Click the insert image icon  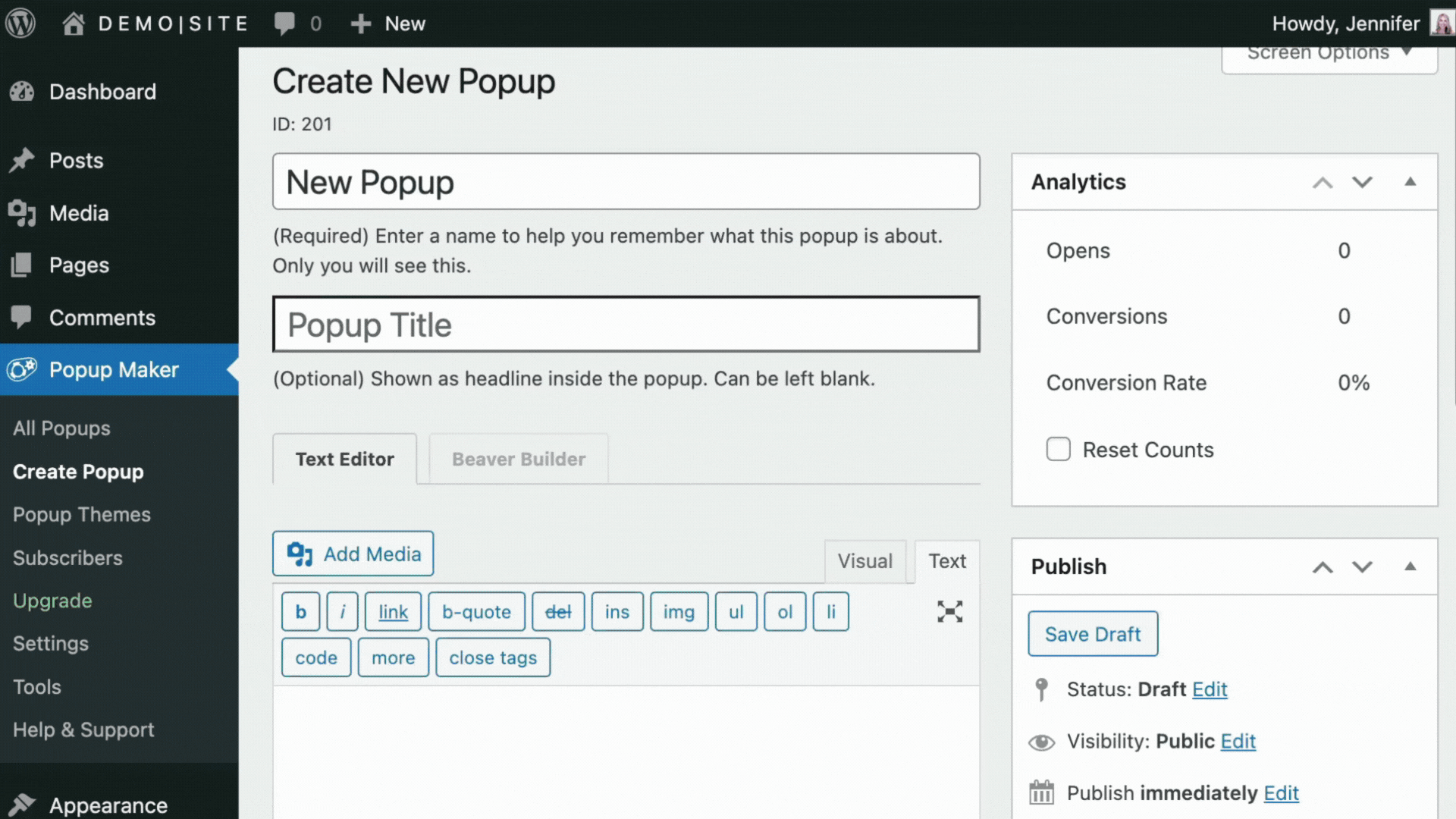pyautogui.click(x=678, y=611)
